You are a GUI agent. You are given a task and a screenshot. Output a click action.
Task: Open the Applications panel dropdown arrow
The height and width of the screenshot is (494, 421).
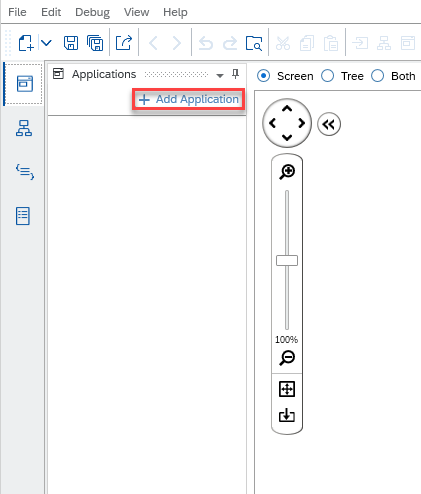220,76
